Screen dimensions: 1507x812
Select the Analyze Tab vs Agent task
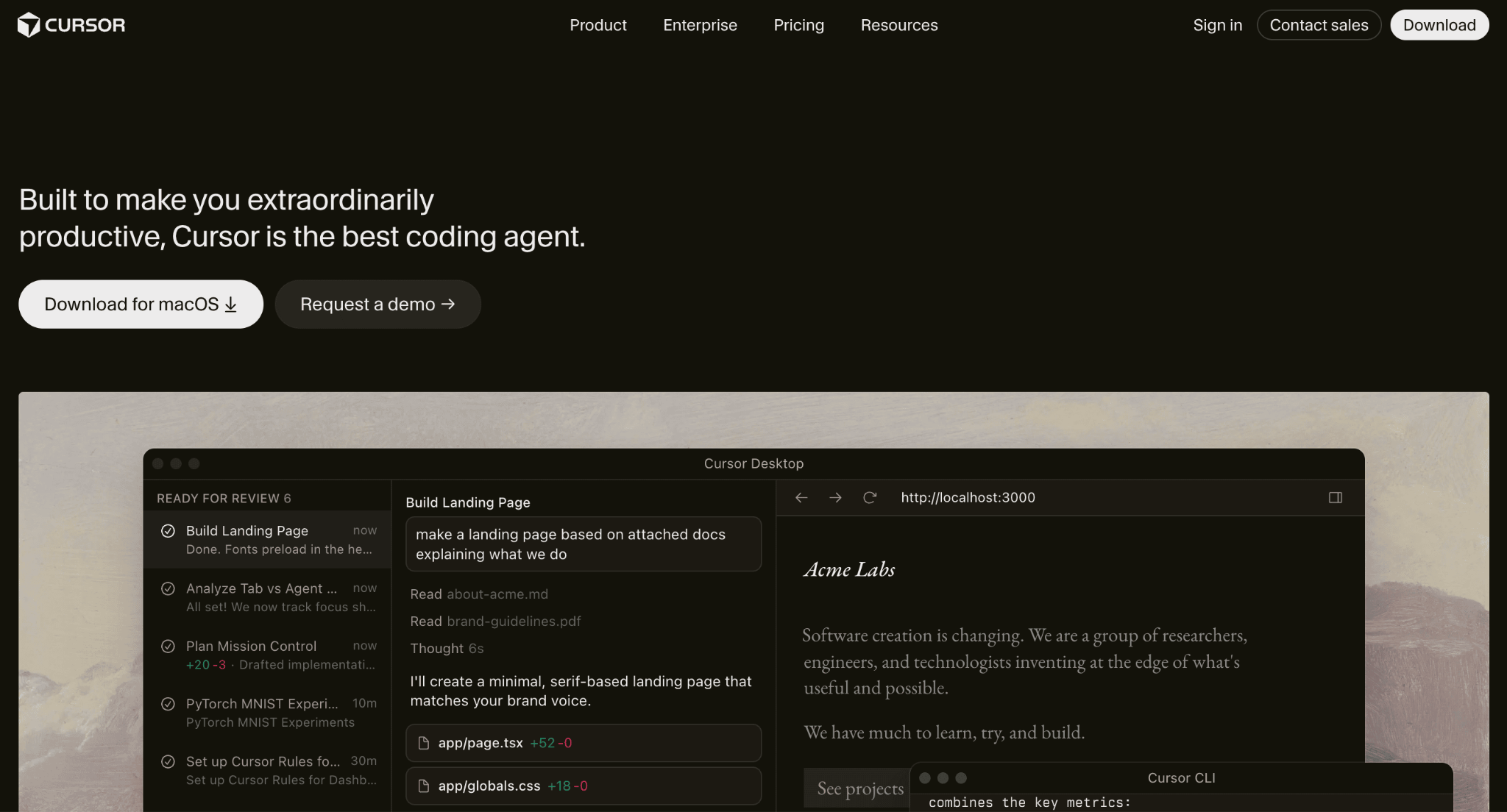(x=267, y=597)
